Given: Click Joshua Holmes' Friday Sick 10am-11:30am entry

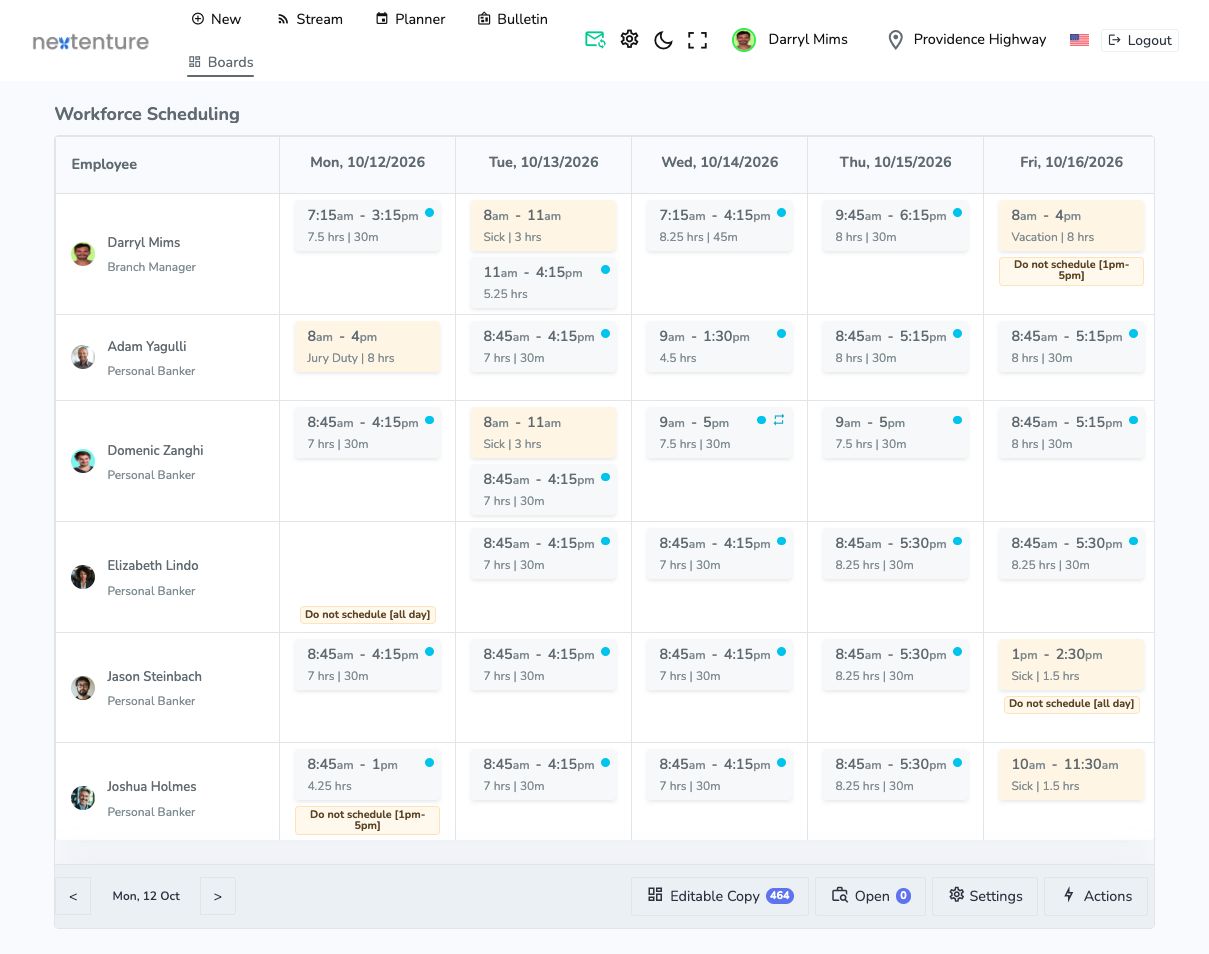Looking at the screenshot, I should pyautogui.click(x=1071, y=775).
